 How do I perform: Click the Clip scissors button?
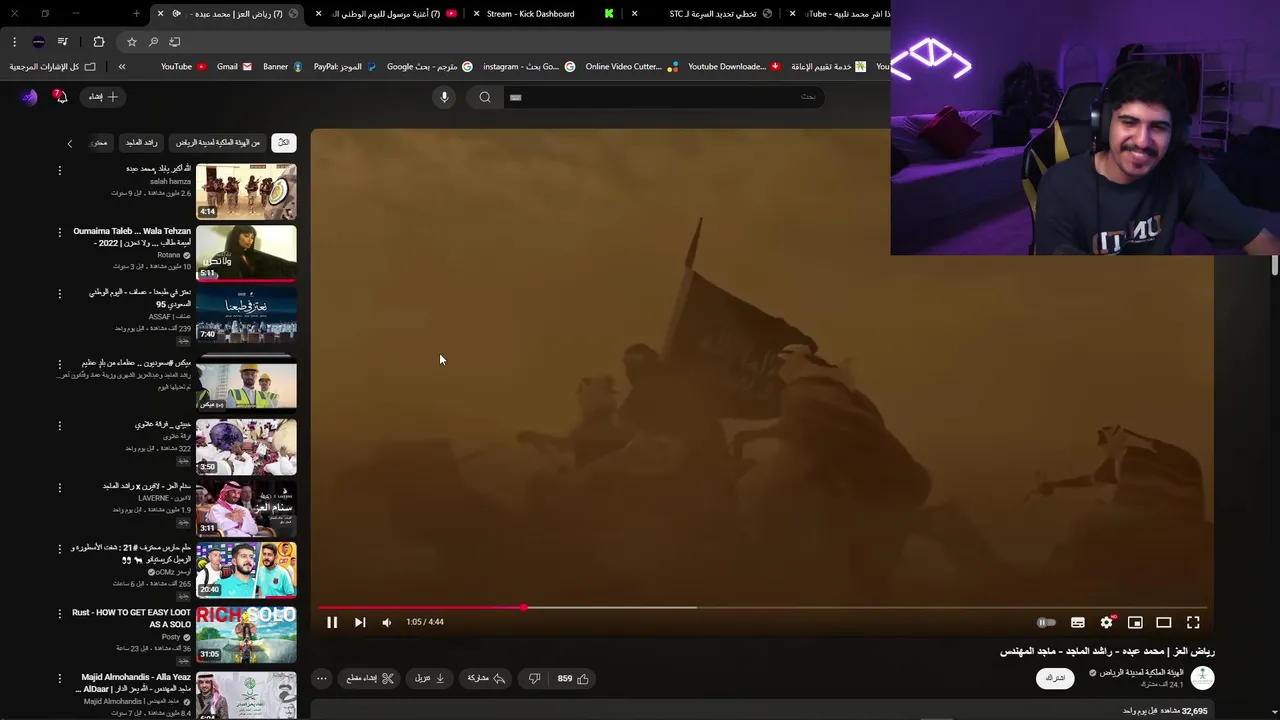[x=371, y=678]
